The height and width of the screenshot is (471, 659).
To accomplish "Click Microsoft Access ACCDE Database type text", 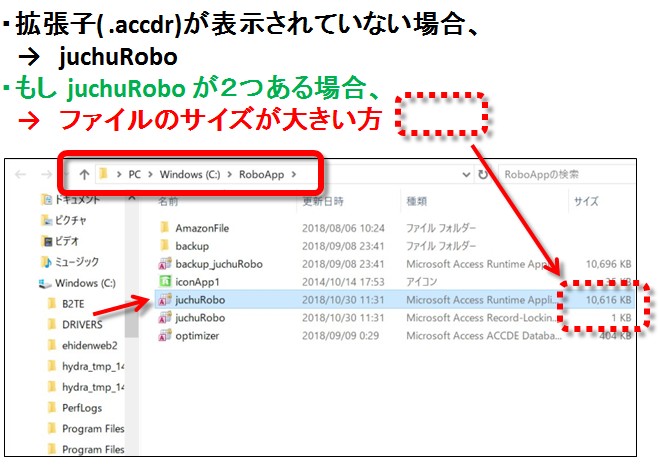I will click(484, 336).
